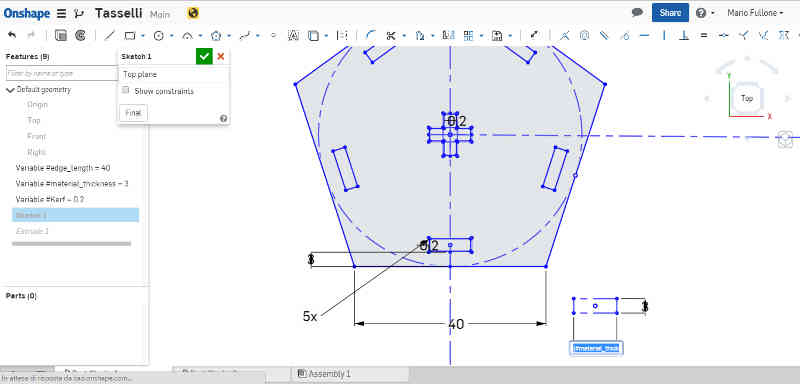Apply the Coincident constraint
Image resolution: width=800 pixels, height=384 pixels.
[x=564, y=36]
